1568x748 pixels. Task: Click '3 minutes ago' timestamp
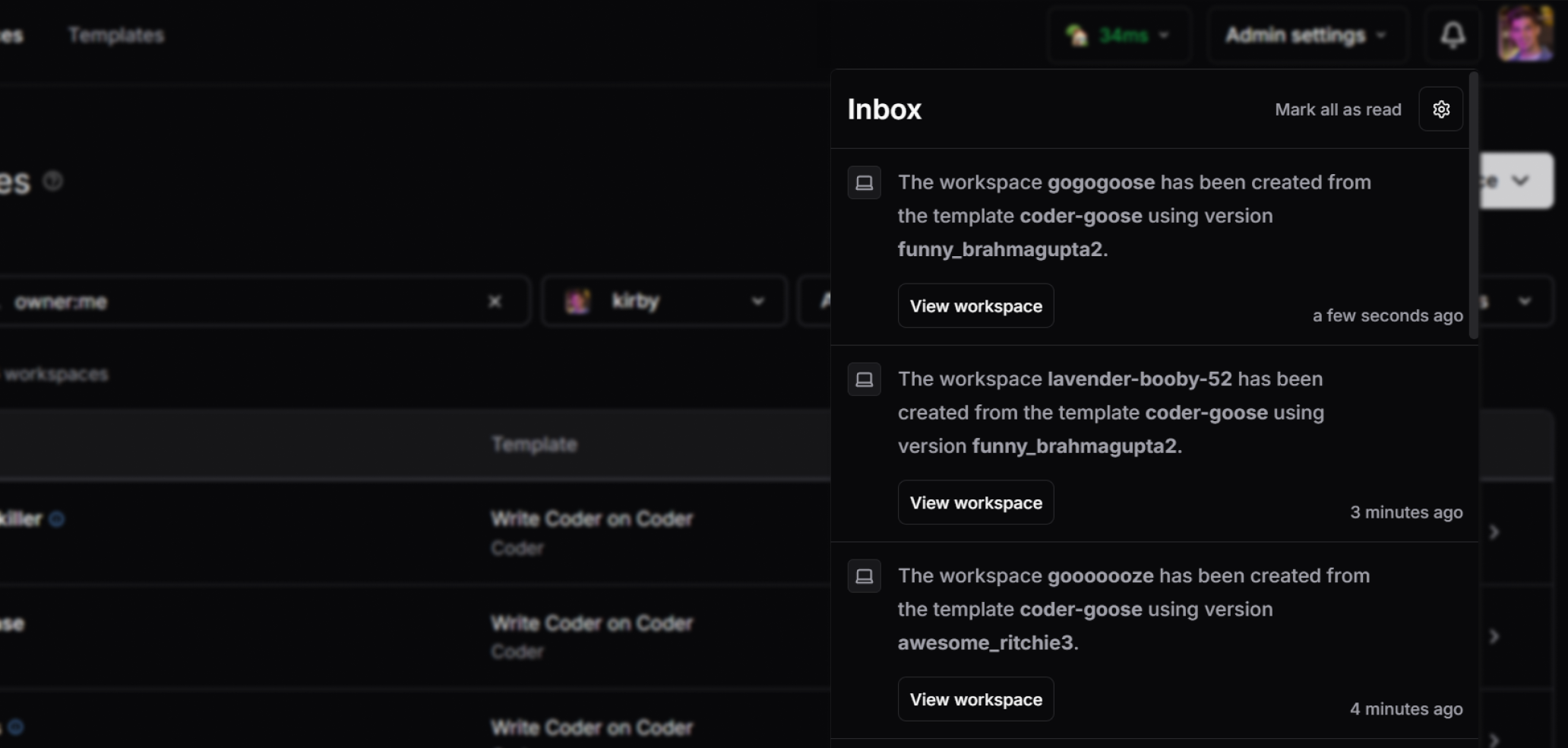click(x=1406, y=512)
